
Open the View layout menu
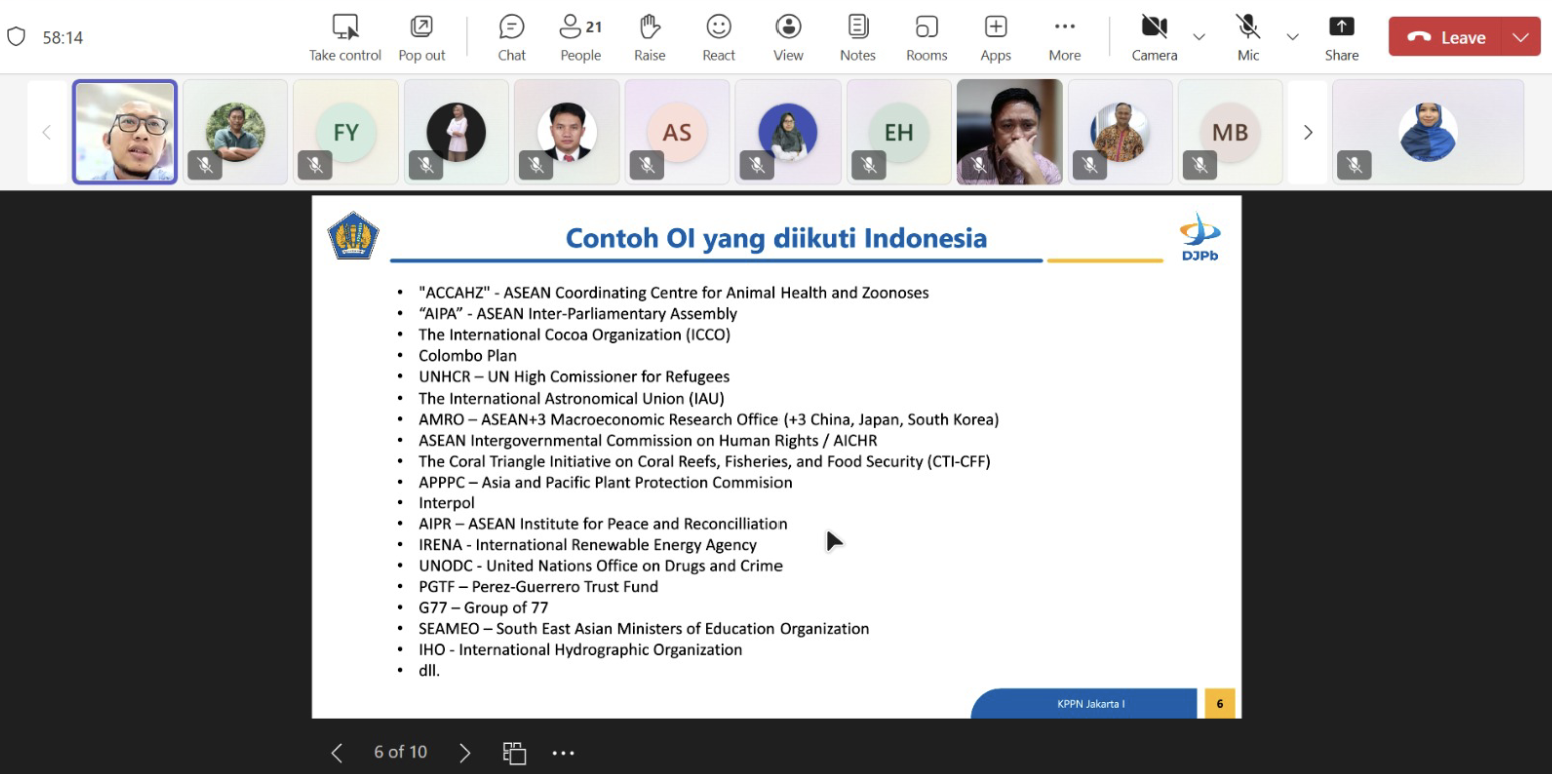pyautogui.click(x=788, y=37)
